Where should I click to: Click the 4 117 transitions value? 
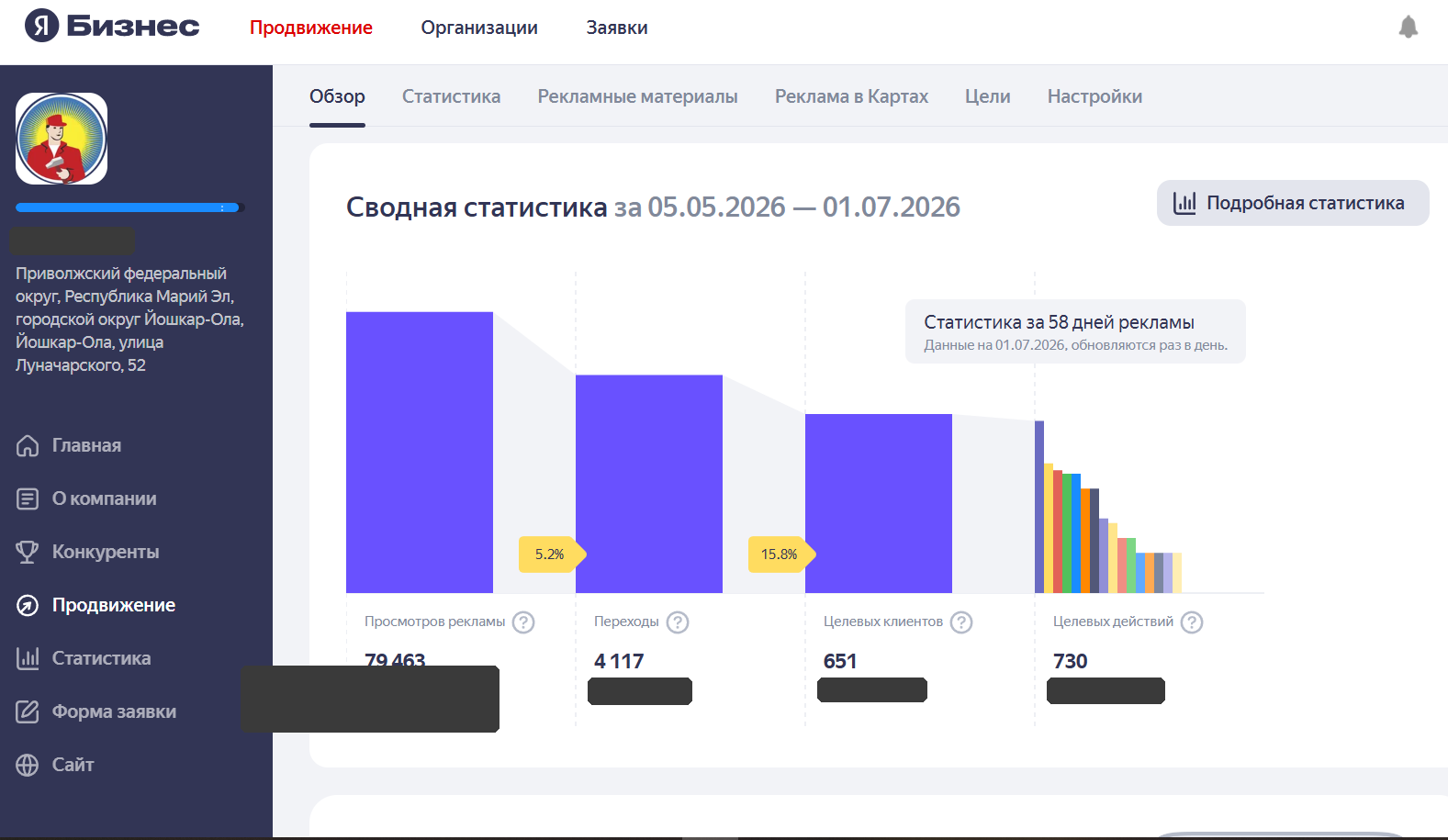point(619,661)
